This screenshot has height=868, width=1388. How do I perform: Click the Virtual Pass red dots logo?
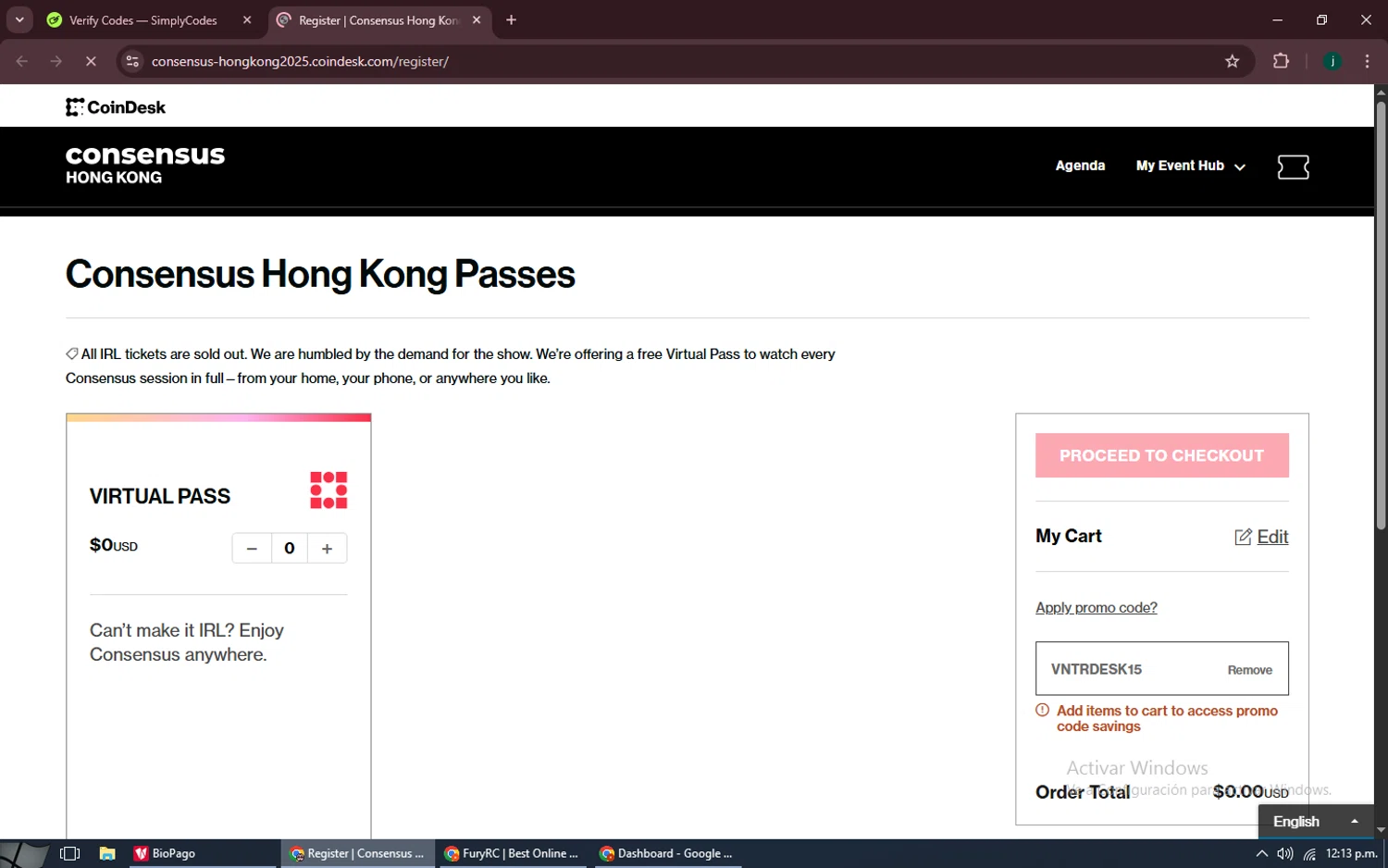point(328,490)
